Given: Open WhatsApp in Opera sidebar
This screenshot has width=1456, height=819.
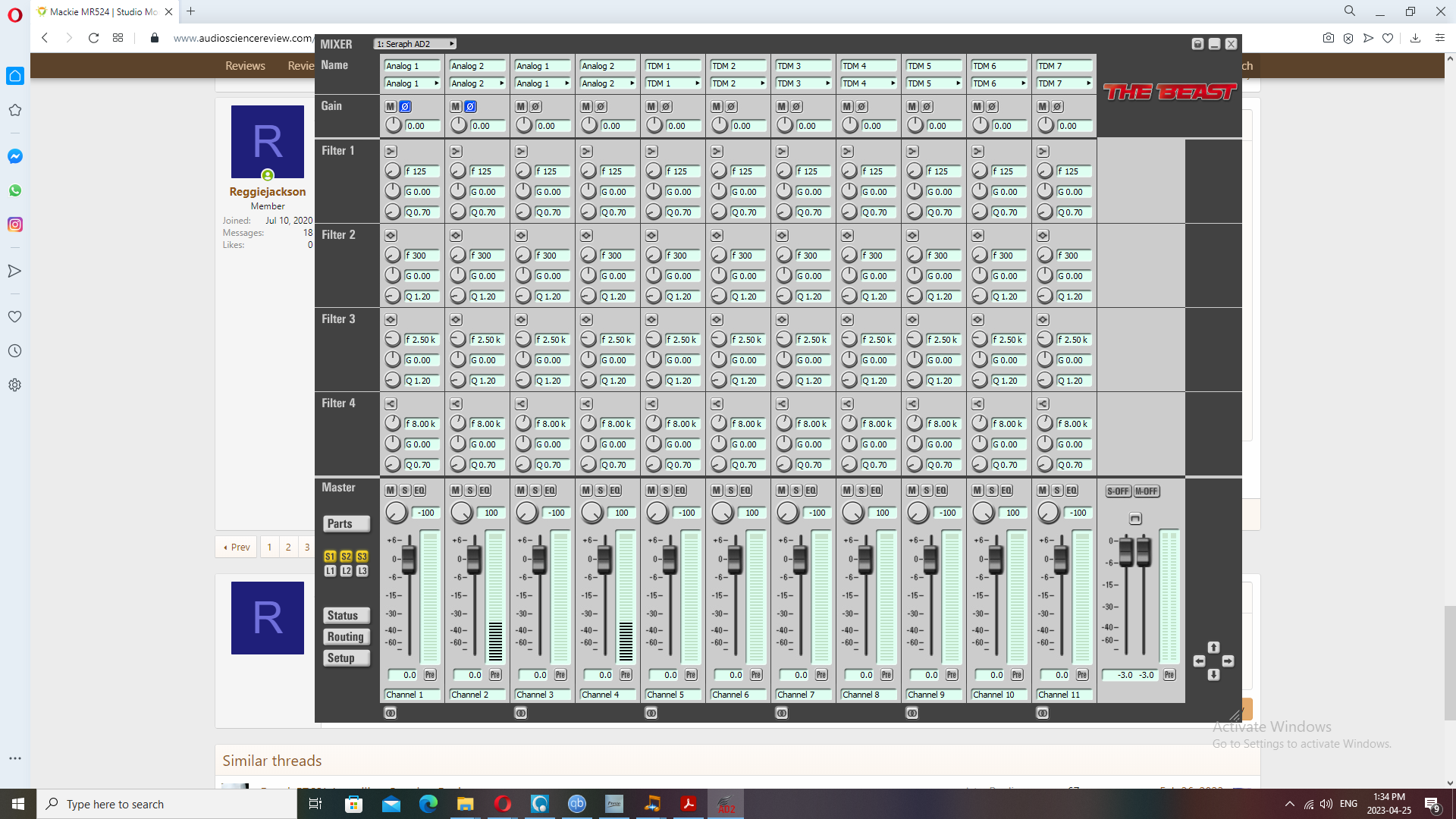Looking at the screenshot, I should click(x=15, y=190).
